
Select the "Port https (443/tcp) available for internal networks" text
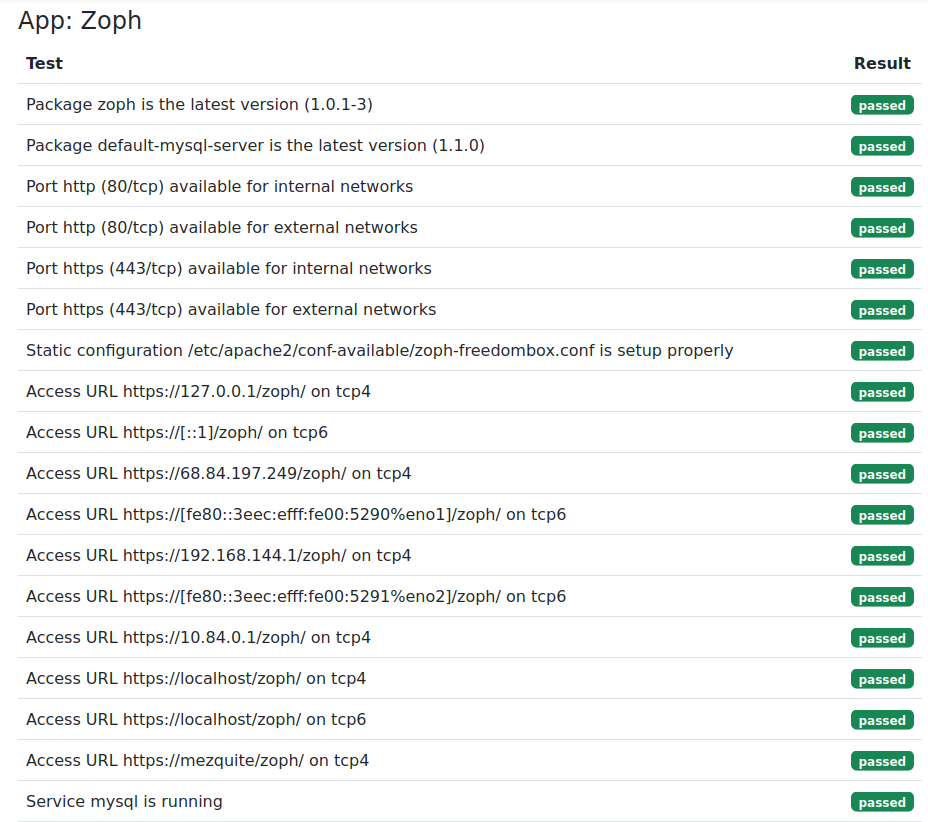click(229, 268)
